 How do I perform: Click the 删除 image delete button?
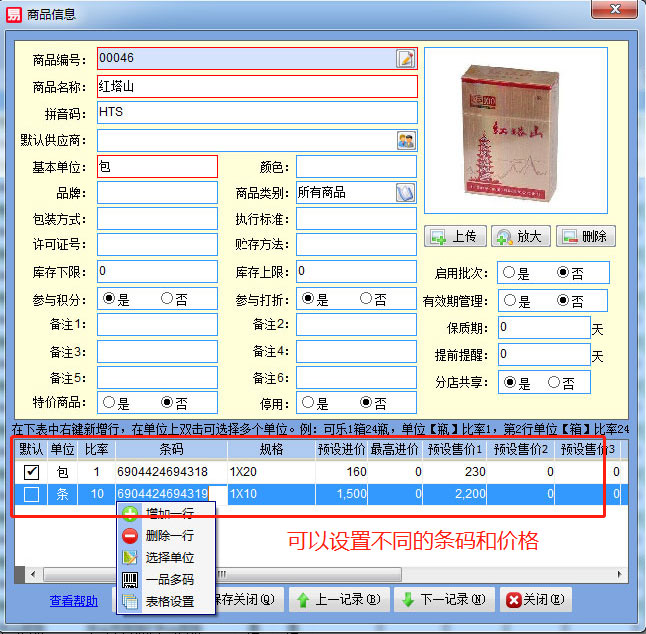(585, 237)
